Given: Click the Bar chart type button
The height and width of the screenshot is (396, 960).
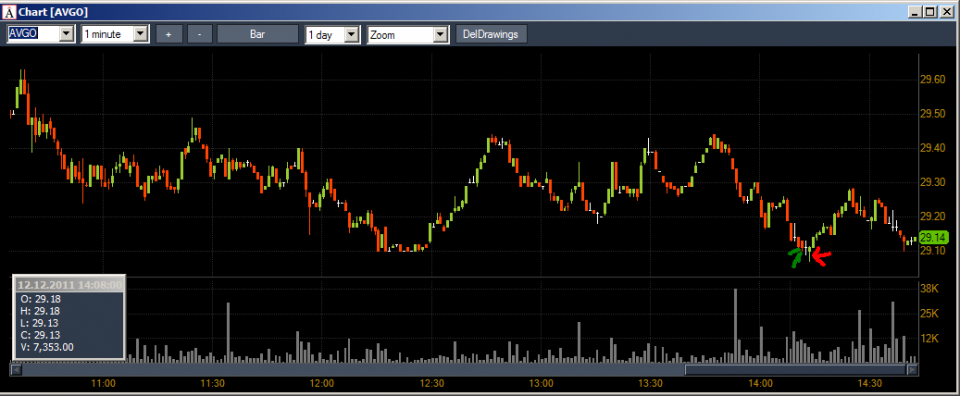Looking at the screenshot, I should (x=258, y=35).
